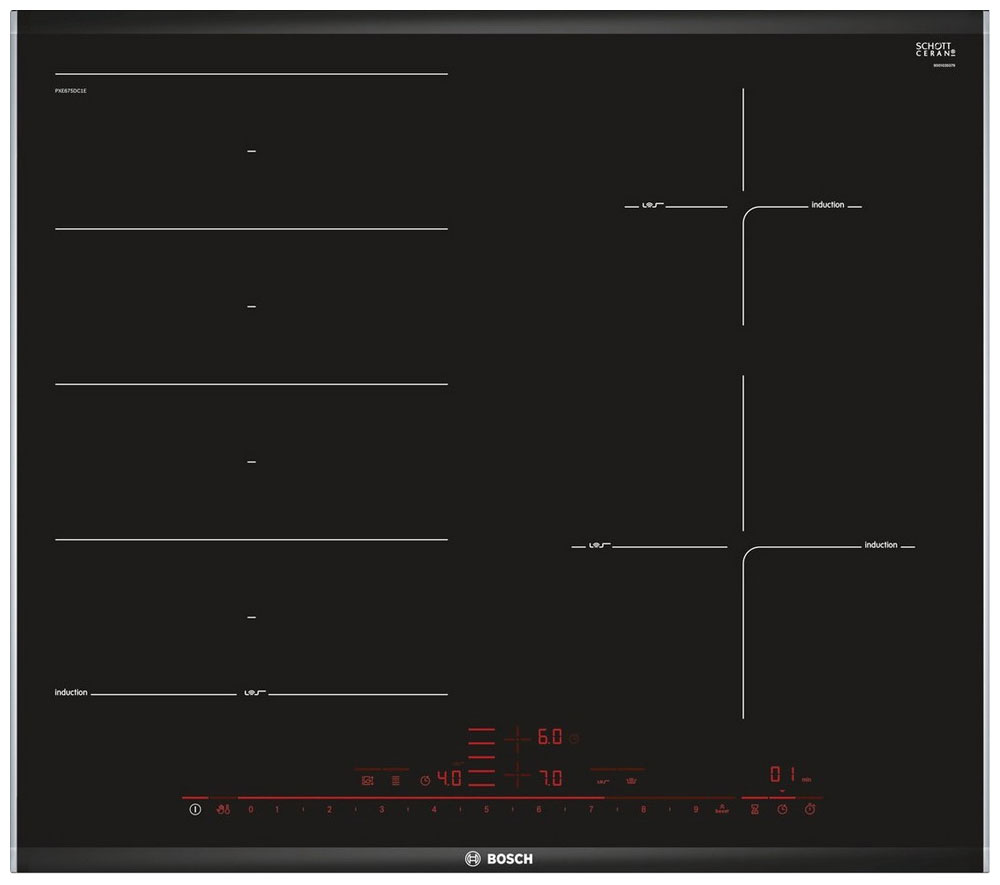The width and height of the screenshot is (1000, 885).
Task: Tap the clock icon next to the 6.0 display
Action: 572,738
